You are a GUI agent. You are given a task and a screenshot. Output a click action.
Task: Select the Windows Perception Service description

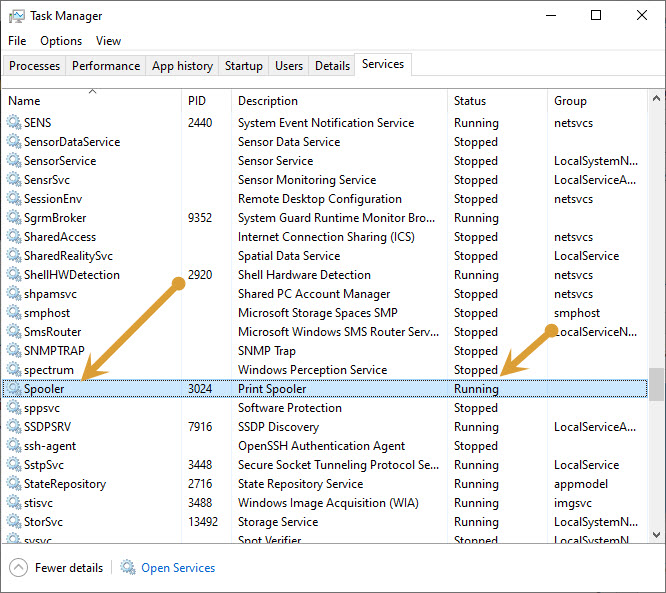click(312, 370)
